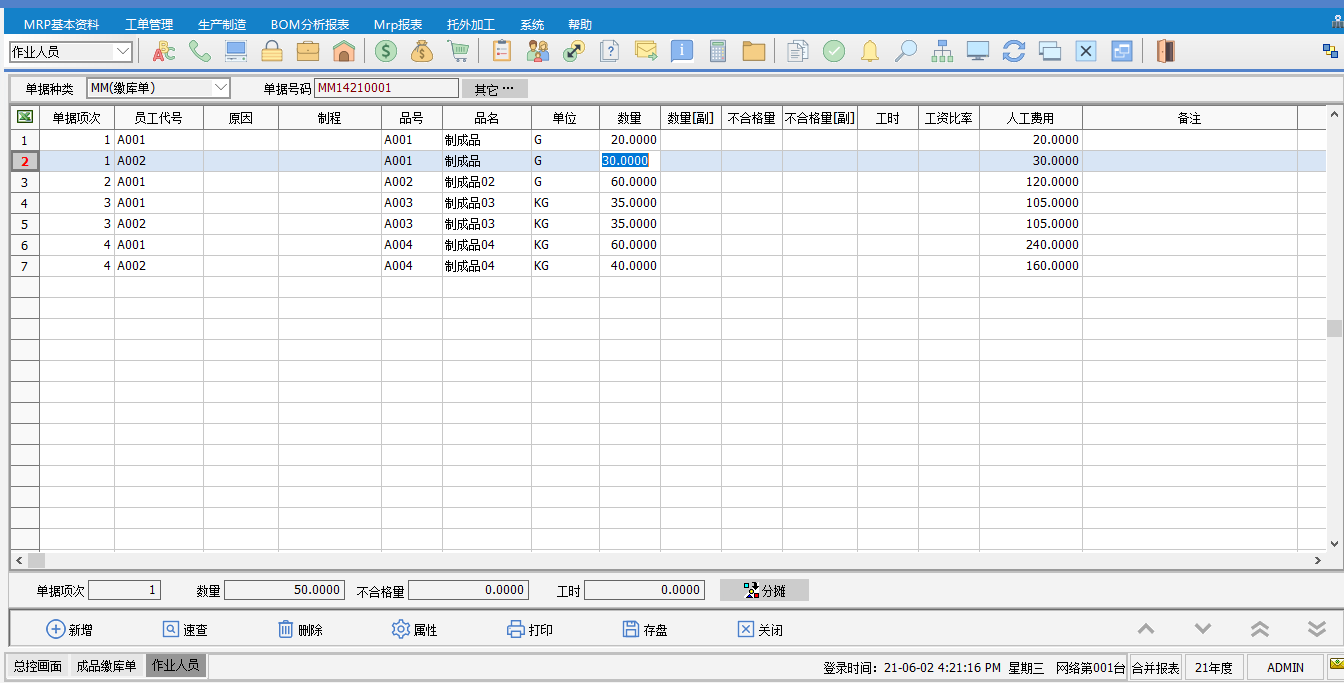Click the blue refresh arrows icon
Viewport: 1344px width, 683px height.
pos(1013,51)
